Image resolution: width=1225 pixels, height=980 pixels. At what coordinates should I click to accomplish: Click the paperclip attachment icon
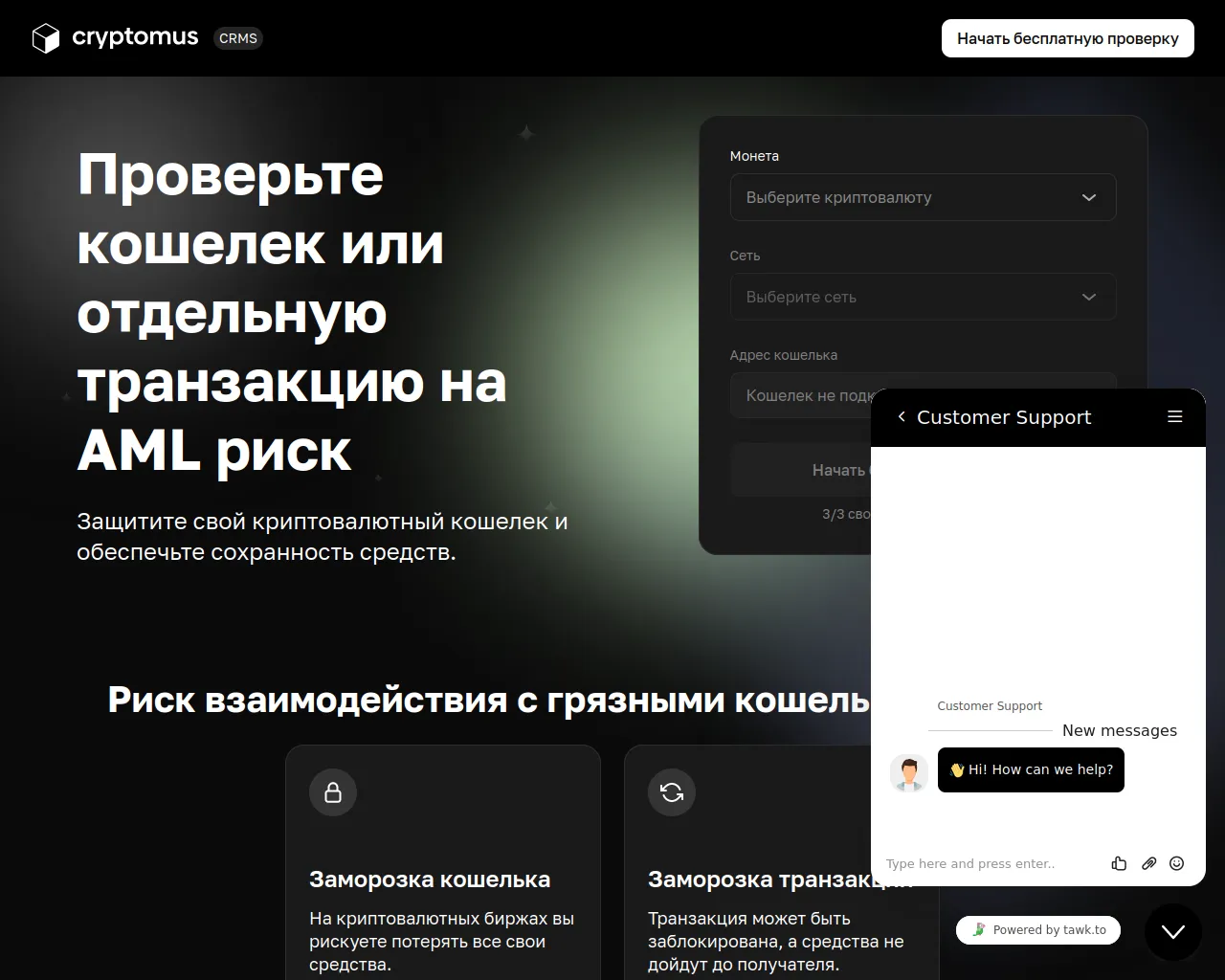pos(1148,863)
